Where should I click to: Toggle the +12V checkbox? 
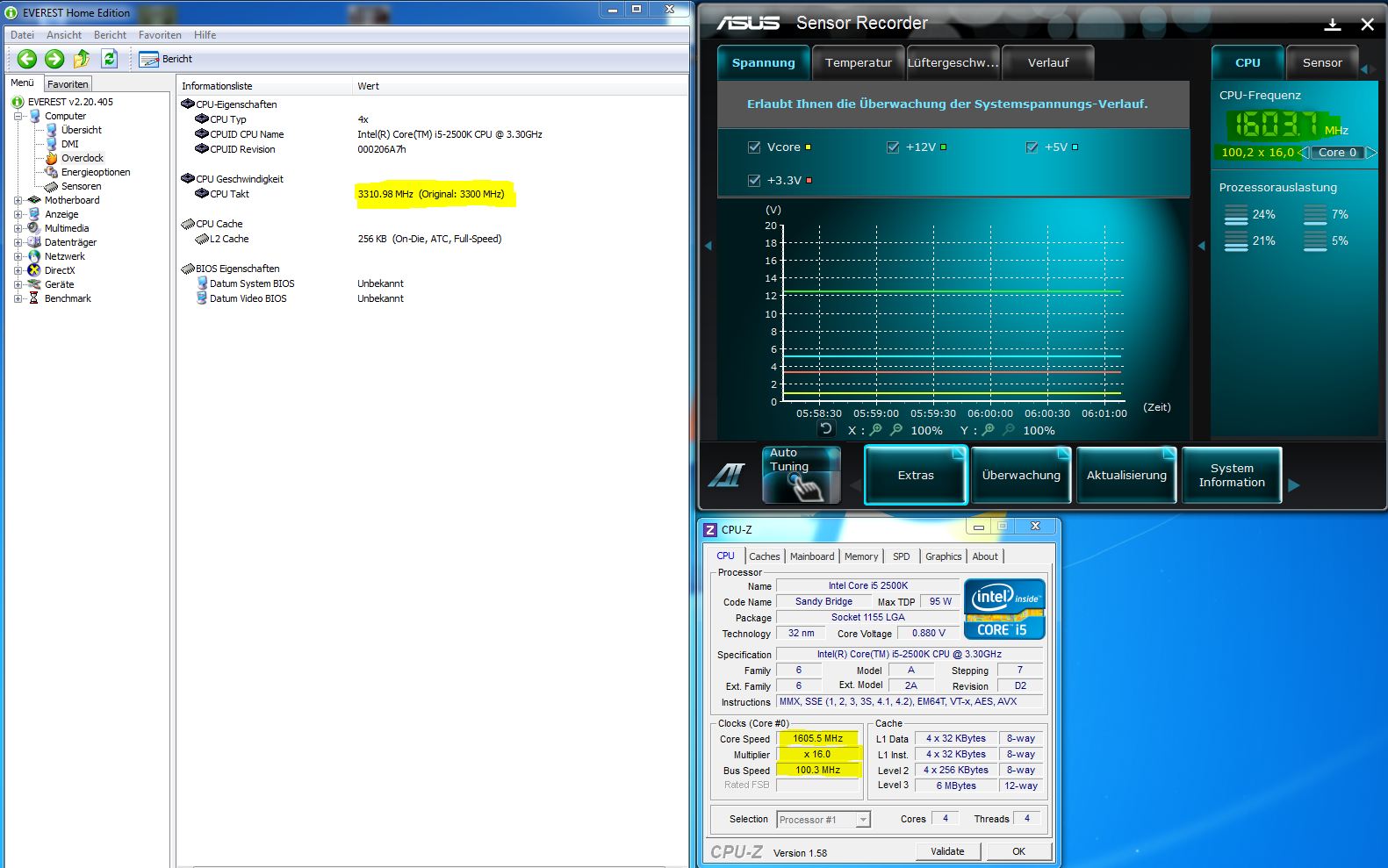(x=893, y=147)
